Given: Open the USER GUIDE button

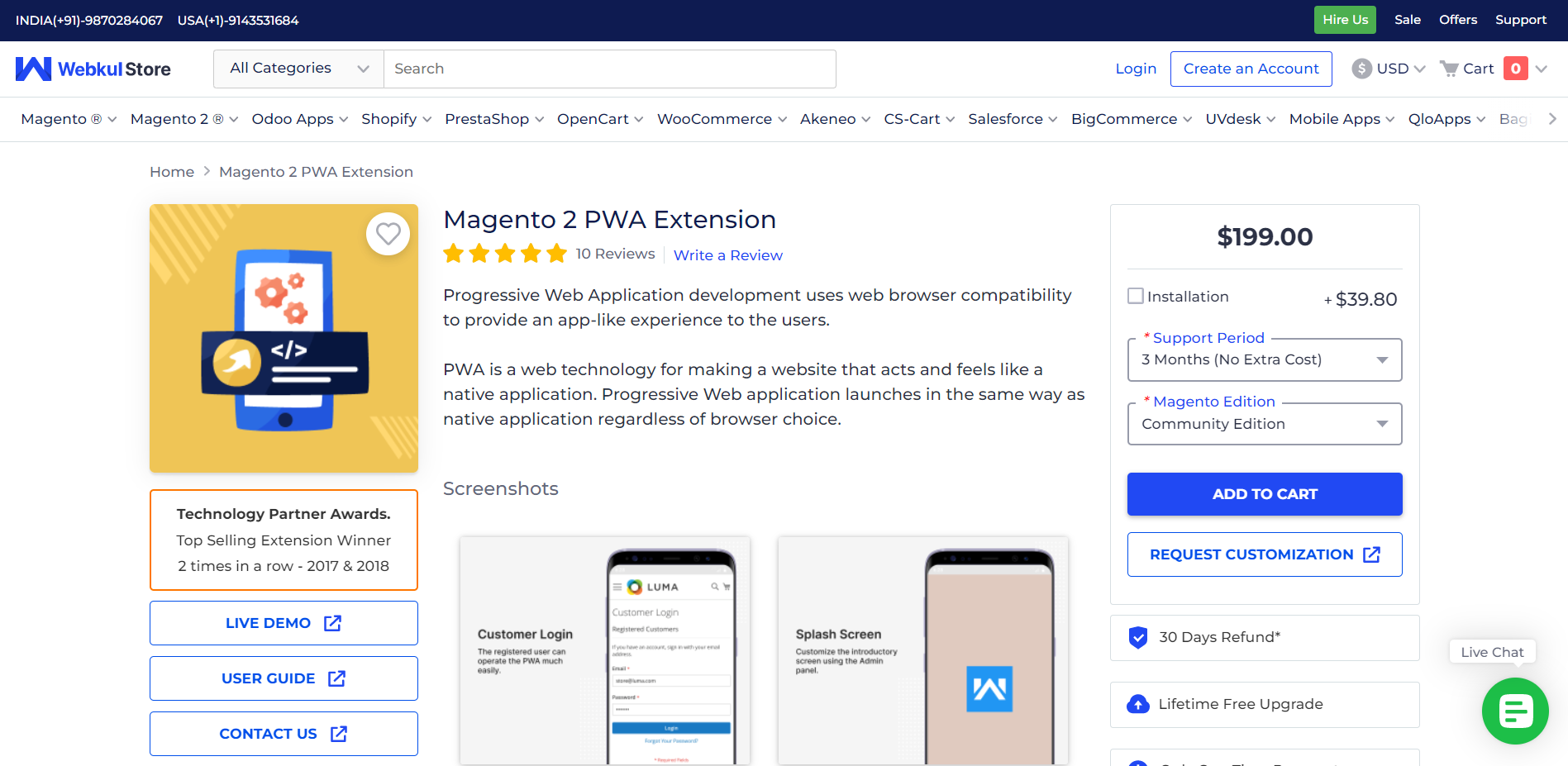Looking at the screenshot, I should tap(284, 678).
